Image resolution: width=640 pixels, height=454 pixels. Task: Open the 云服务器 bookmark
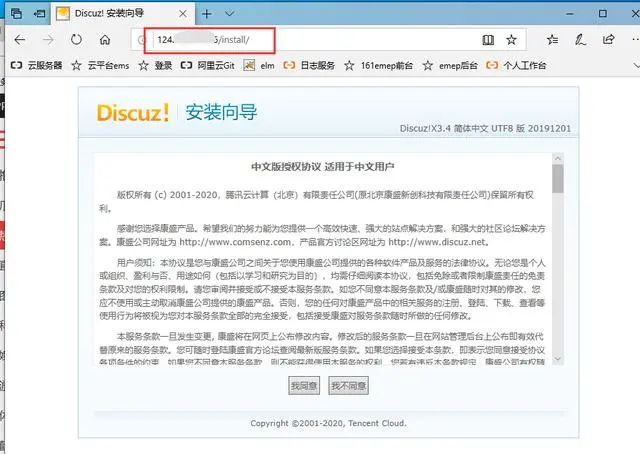click(x=36, y=65)
